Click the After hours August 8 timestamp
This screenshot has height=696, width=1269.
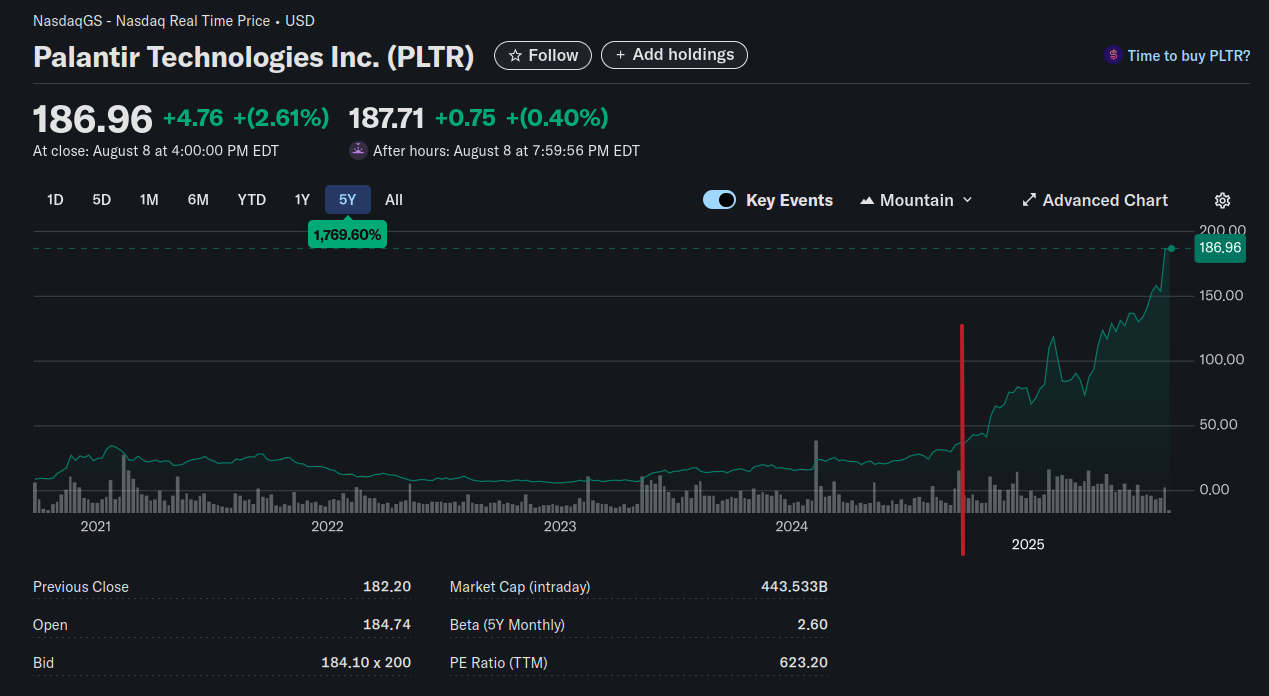coord(506,151)
